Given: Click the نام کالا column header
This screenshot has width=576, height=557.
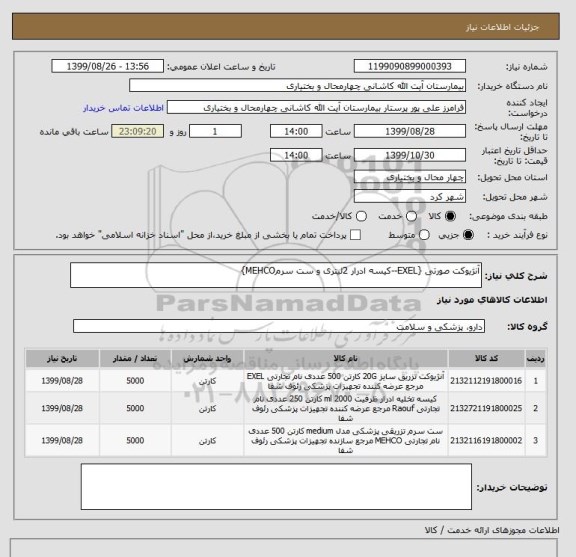Looking at the screenshot, I should pos(346,359).
